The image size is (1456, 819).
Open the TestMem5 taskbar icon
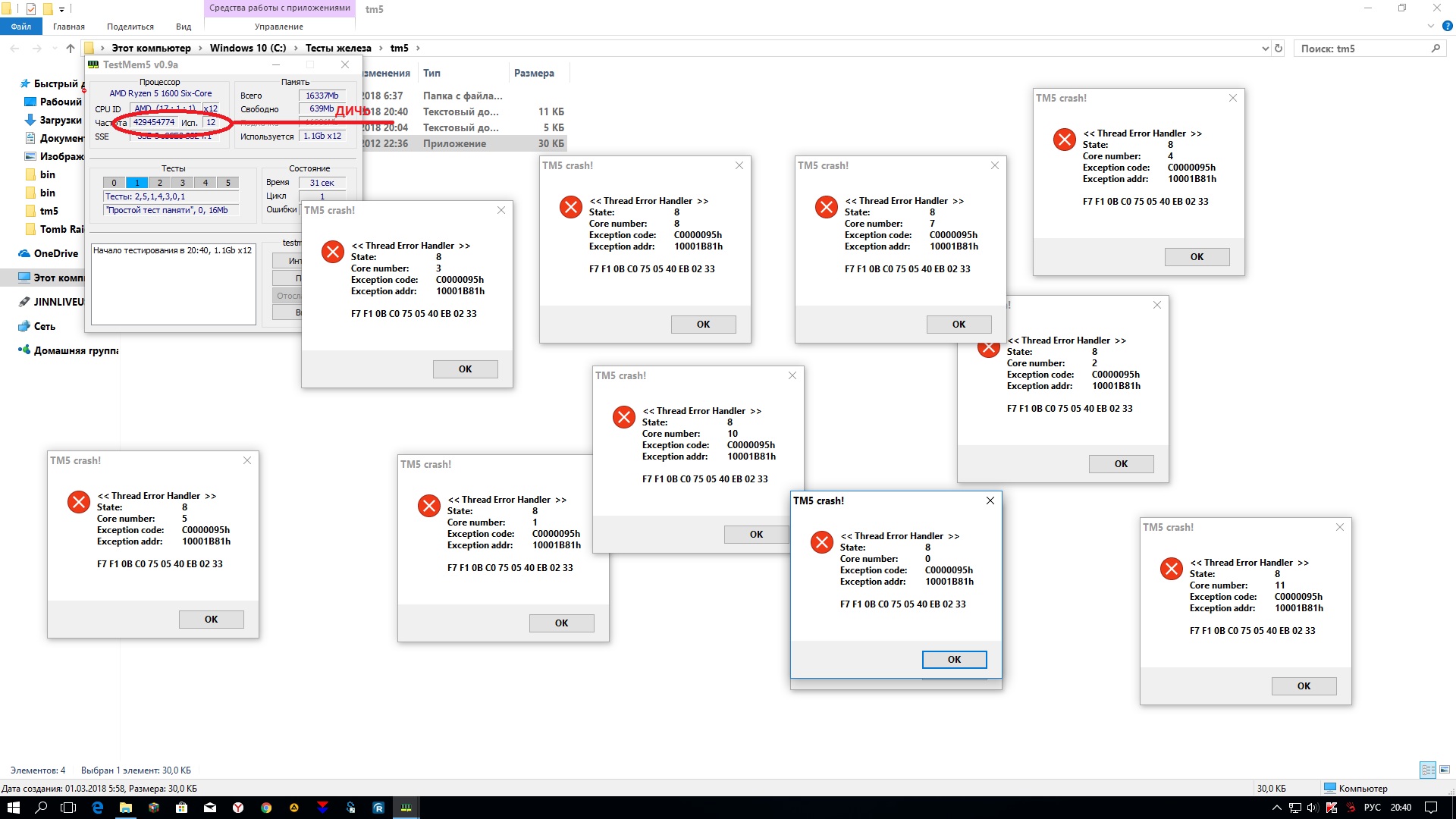(406, 808)
